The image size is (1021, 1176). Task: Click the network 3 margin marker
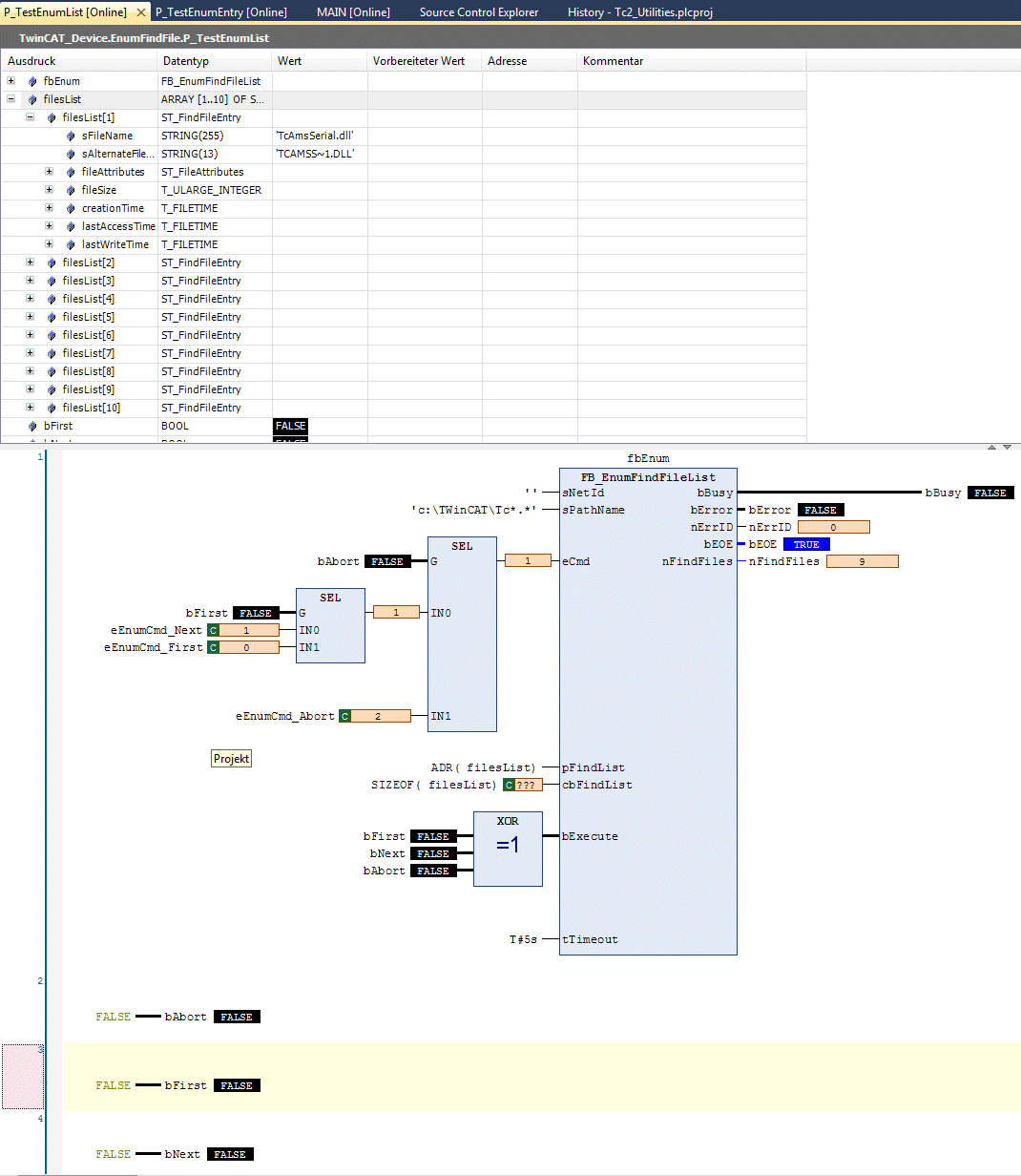pos(23,1076)
